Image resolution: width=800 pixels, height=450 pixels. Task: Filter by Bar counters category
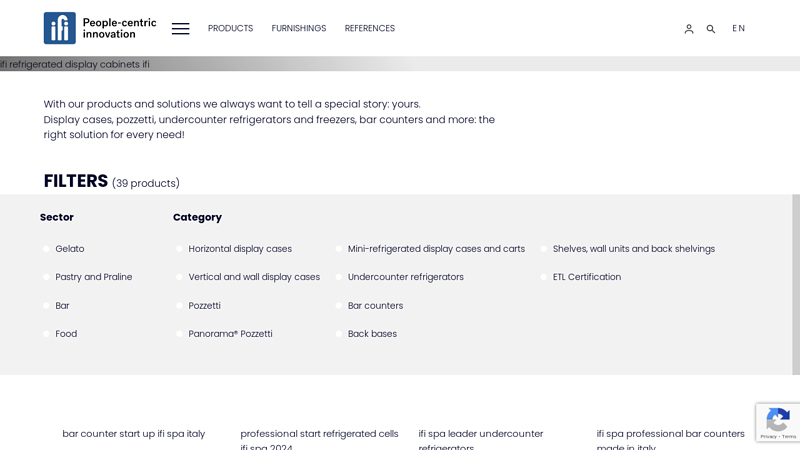369,306
